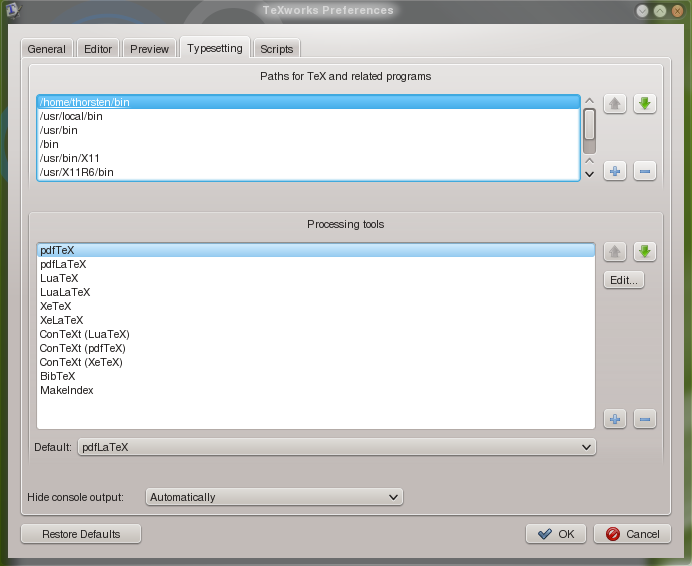This screenshot has height=566, width=692.
Task: Select MakeIndex processing tool
Action: [x=316, y=390]
